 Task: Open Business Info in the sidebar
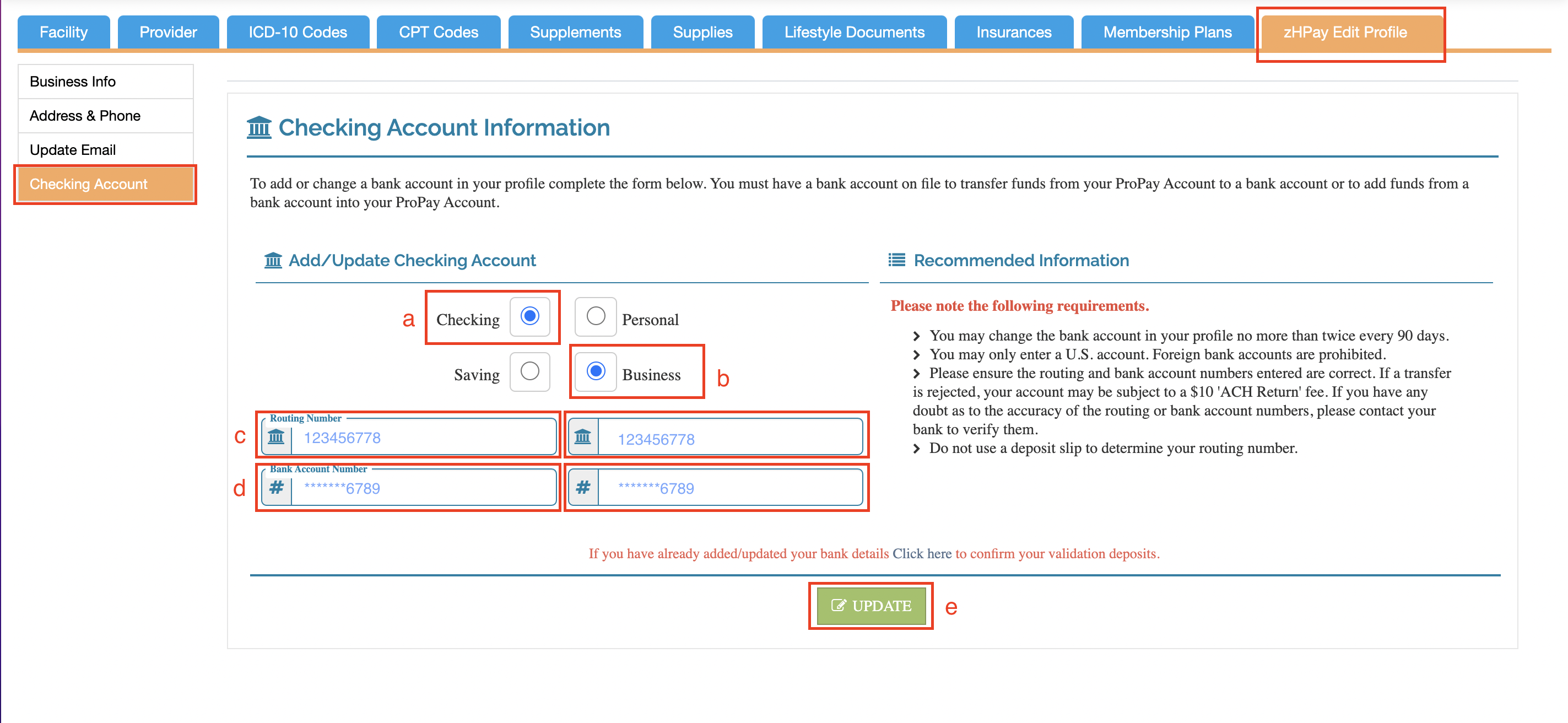pos(105,82)
